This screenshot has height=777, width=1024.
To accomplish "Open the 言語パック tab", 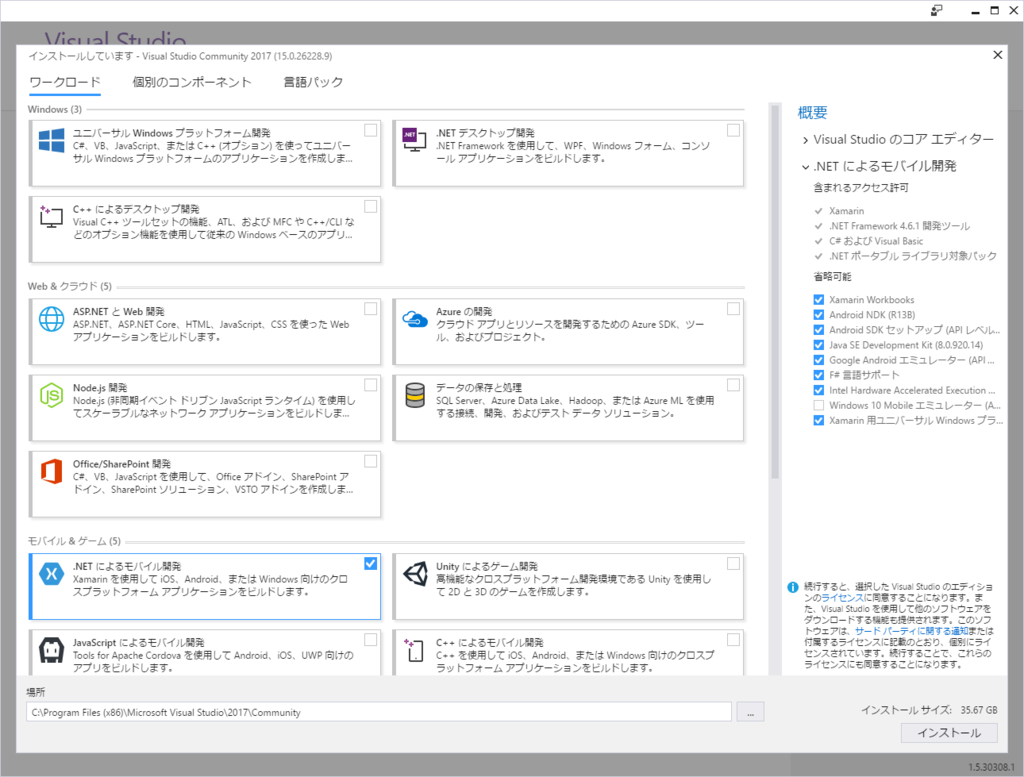I will 313,82.
